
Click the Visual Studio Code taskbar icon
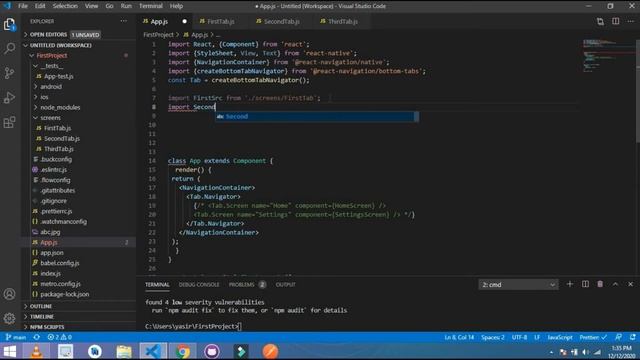(x=153, y=351)
